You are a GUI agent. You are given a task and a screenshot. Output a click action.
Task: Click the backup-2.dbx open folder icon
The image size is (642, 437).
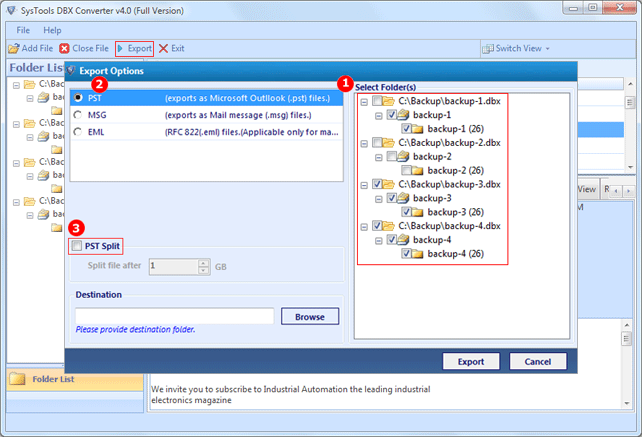[389, 143]
